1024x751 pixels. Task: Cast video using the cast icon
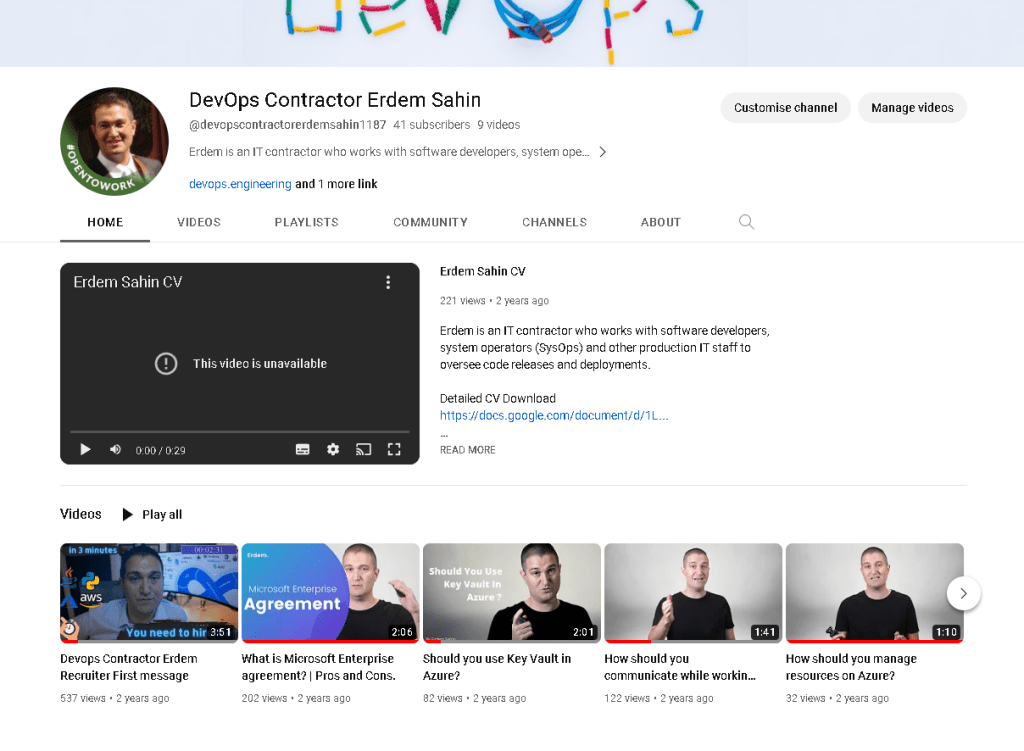point(363,449)
